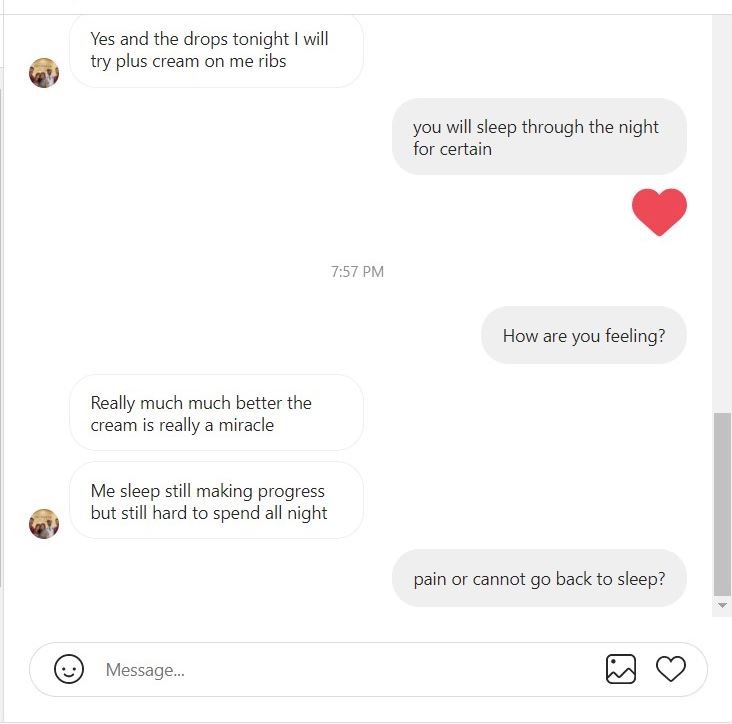Select "you will sleep through the night" bubble

pos(539,137)
